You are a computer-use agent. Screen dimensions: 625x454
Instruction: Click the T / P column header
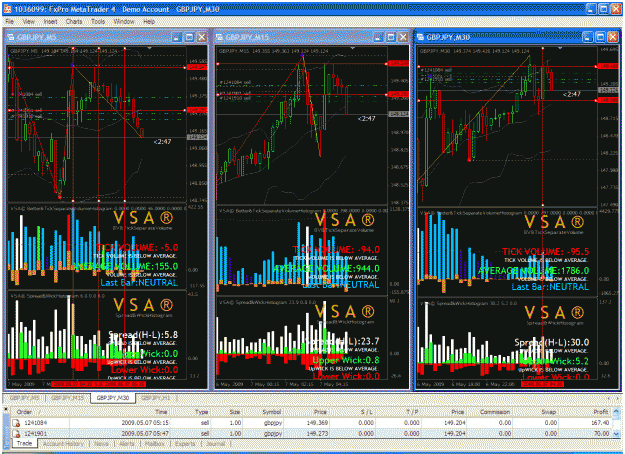click(x=398, y=412)
